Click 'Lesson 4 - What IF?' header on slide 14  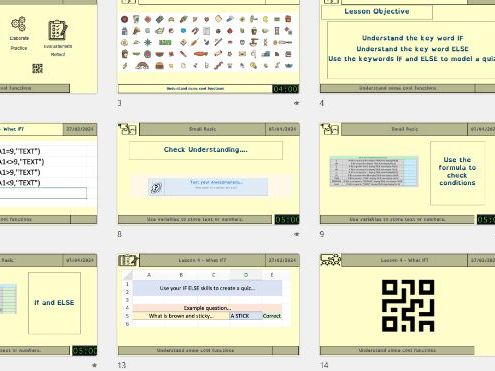tap(404, 260)
